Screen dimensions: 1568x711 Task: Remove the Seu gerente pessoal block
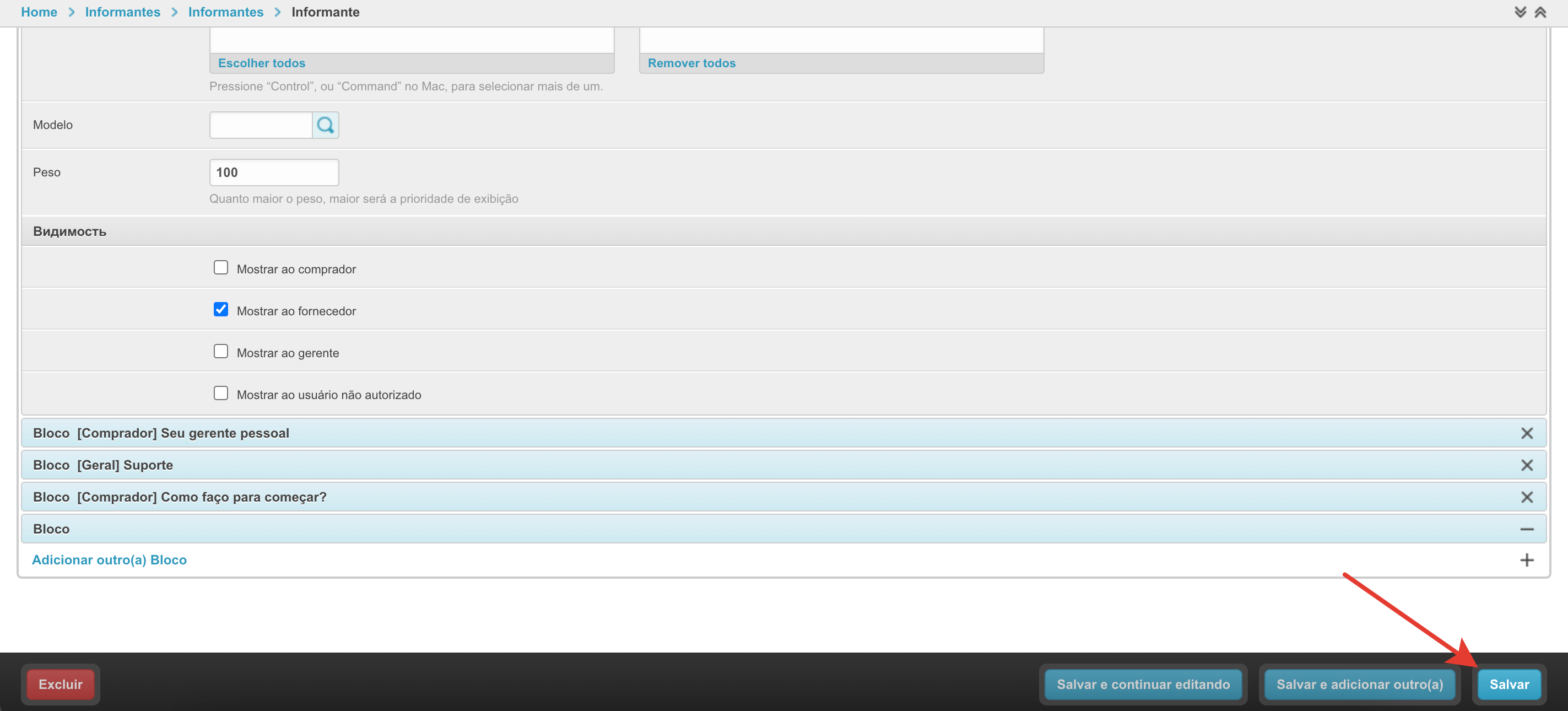click(1526, 433)
